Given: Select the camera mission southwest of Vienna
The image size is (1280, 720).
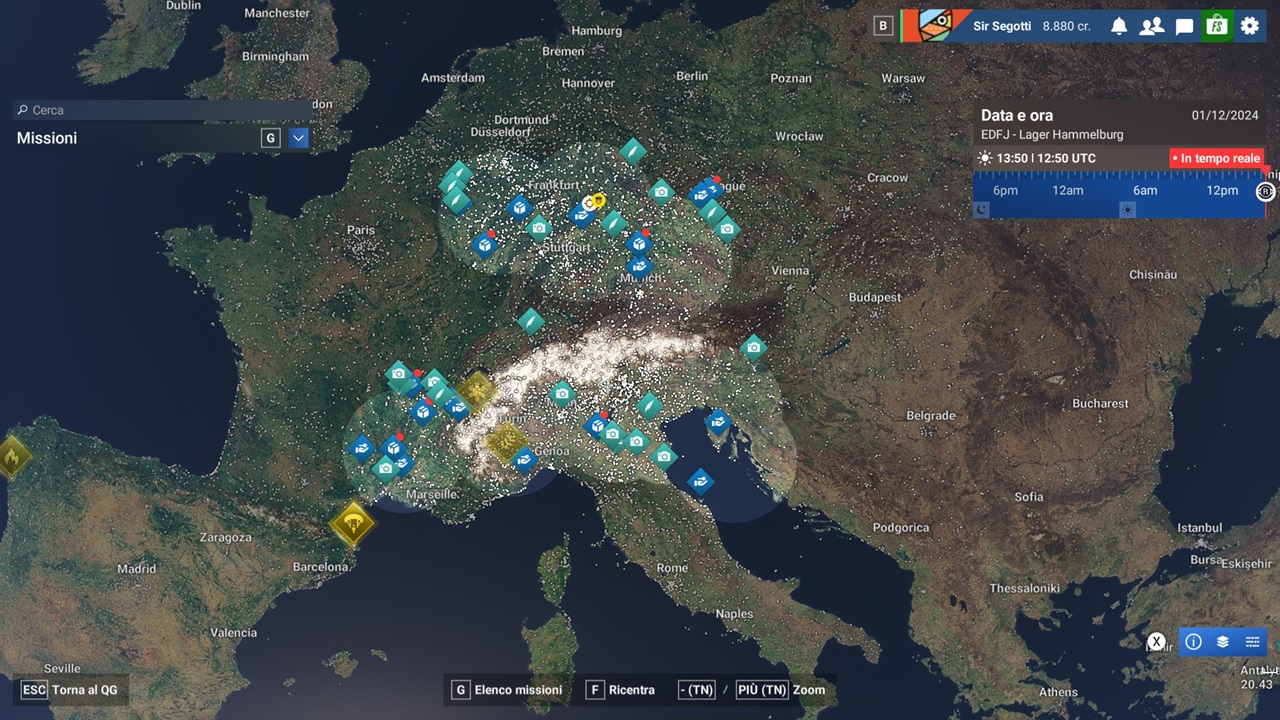Looking at the screenshot, I should click(x=754, y=347).
